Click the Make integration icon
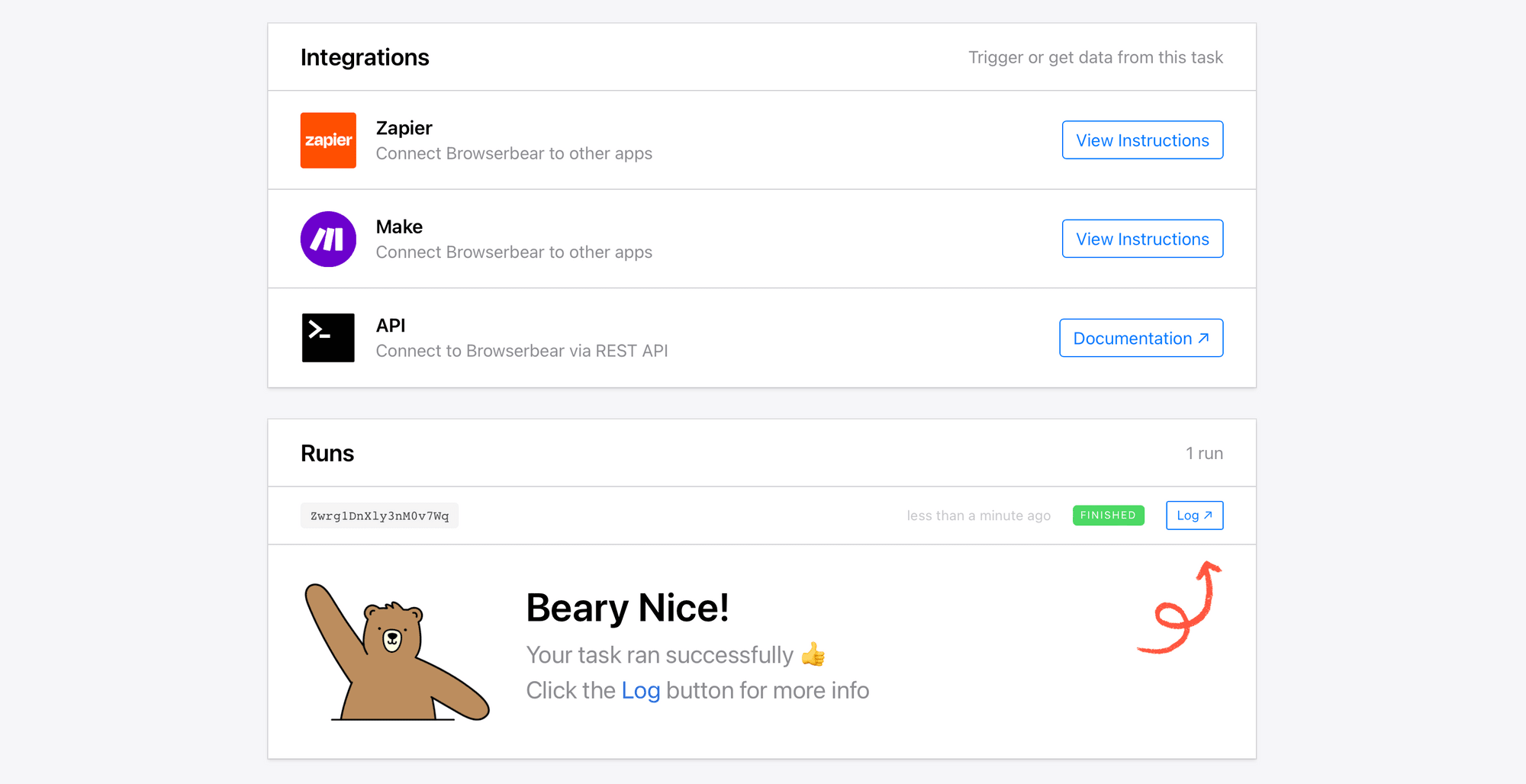 (x=328, y=239)
